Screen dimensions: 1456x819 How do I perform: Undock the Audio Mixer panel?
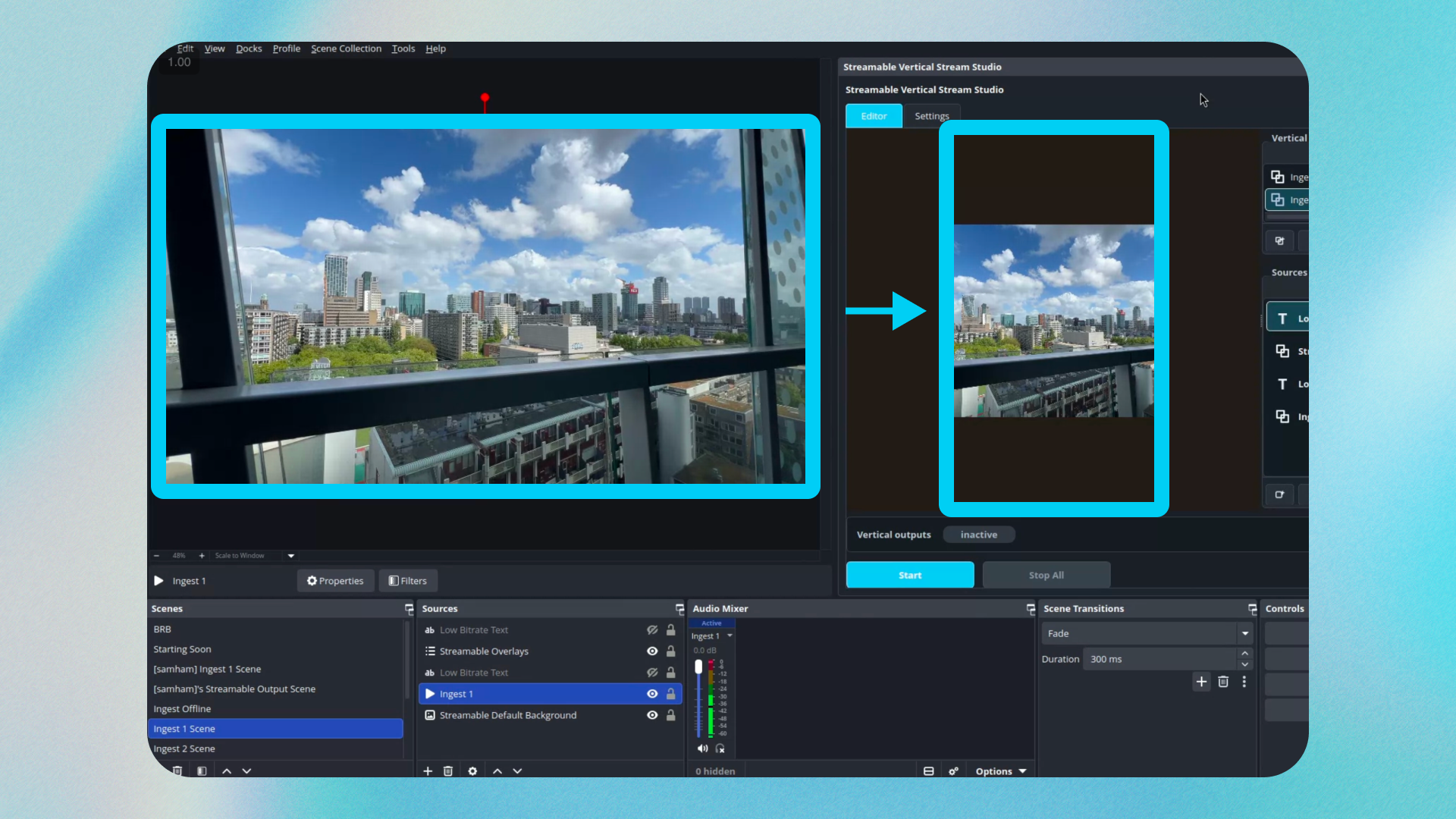[x=1031, y=609]
